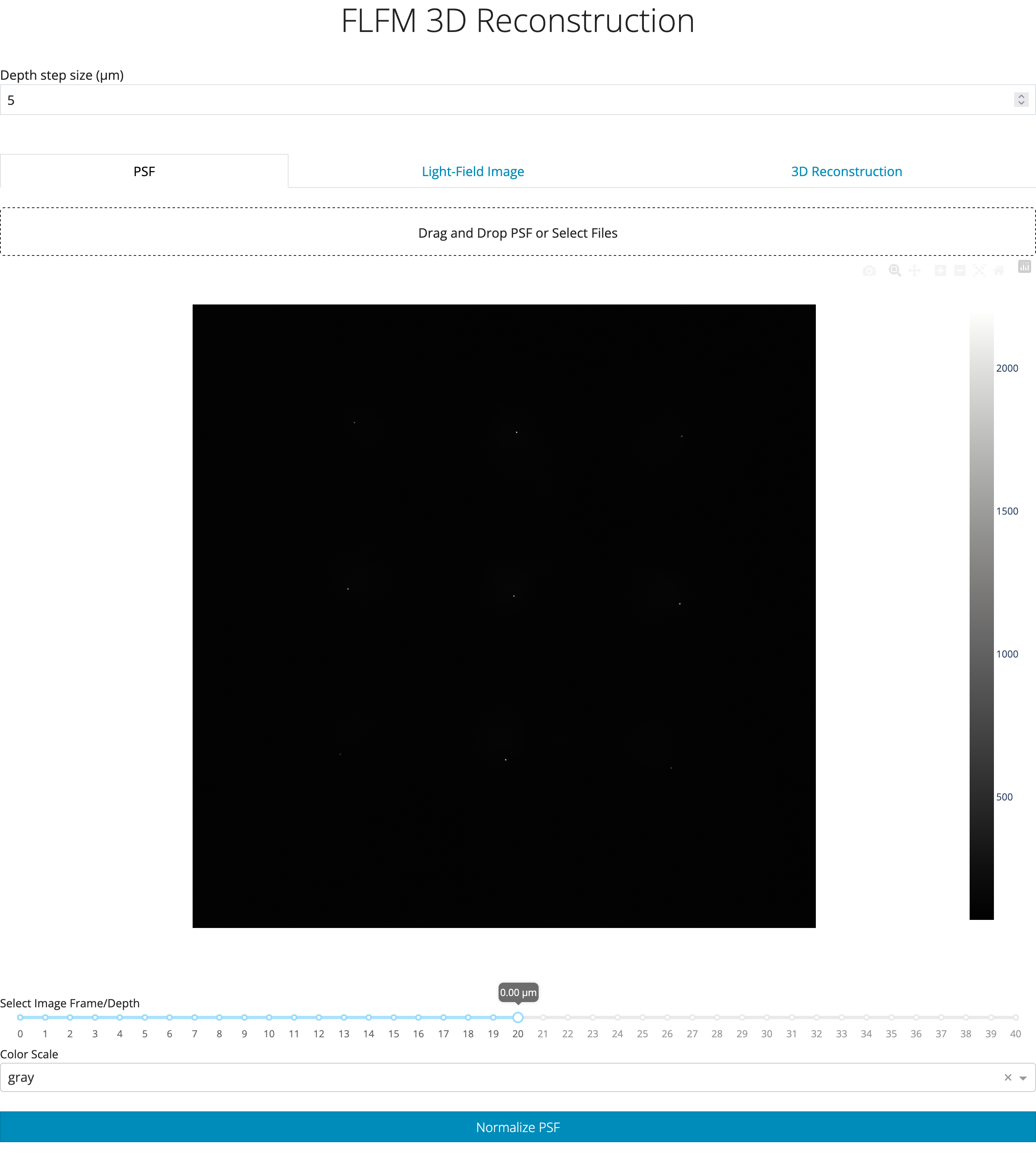1036x1162 pixels.
Task: Expand the Color Scale dropdown arrow
Action: [x=1023, y=1078]
